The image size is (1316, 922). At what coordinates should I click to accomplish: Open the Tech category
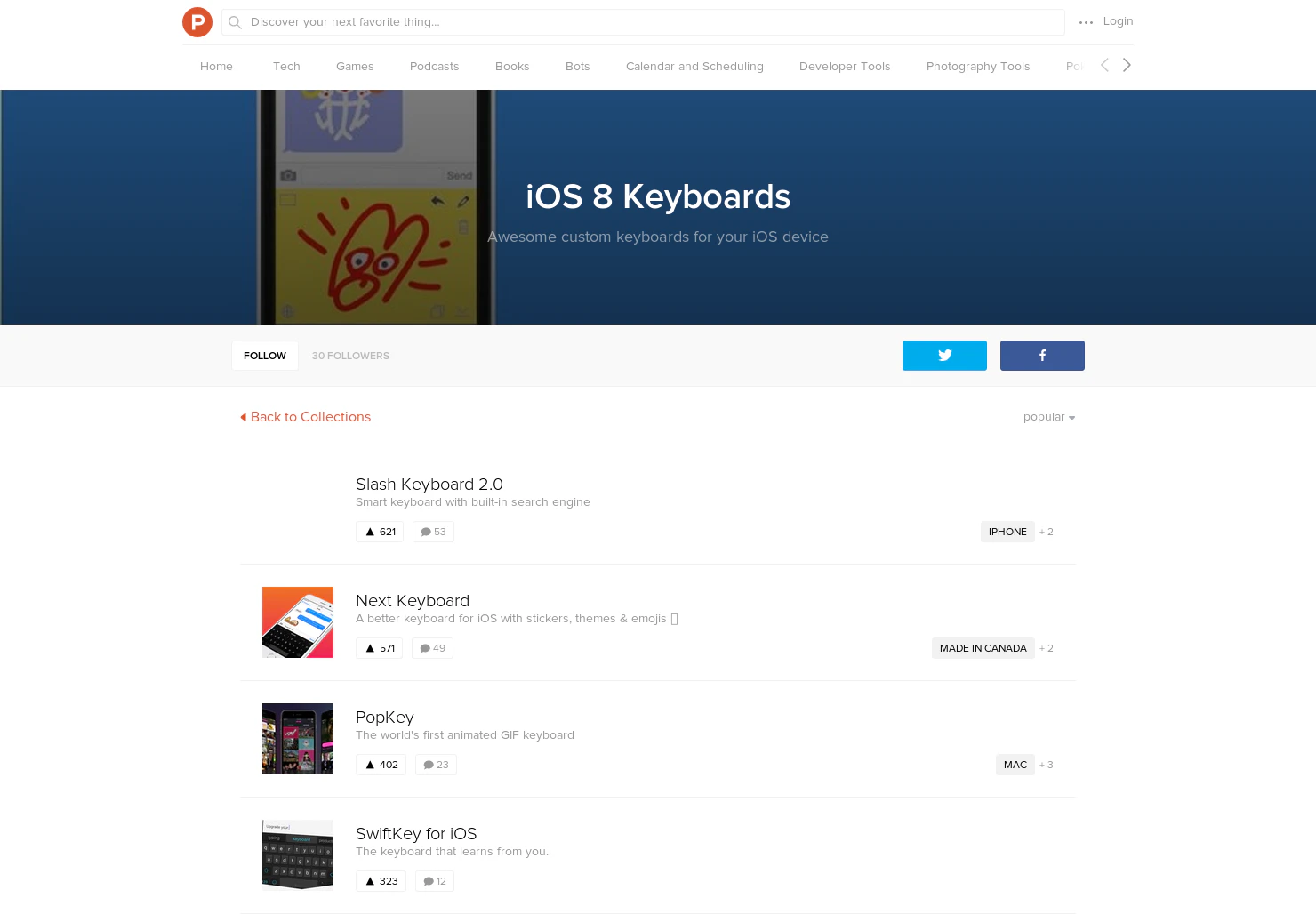(x=286, y=67)
